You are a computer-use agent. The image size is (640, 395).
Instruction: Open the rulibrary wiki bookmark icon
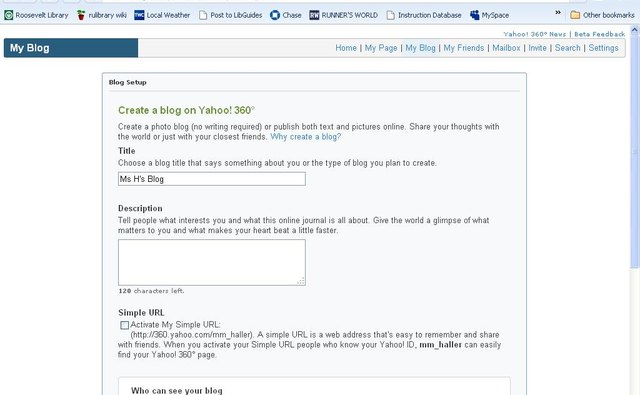coord(81,16)
